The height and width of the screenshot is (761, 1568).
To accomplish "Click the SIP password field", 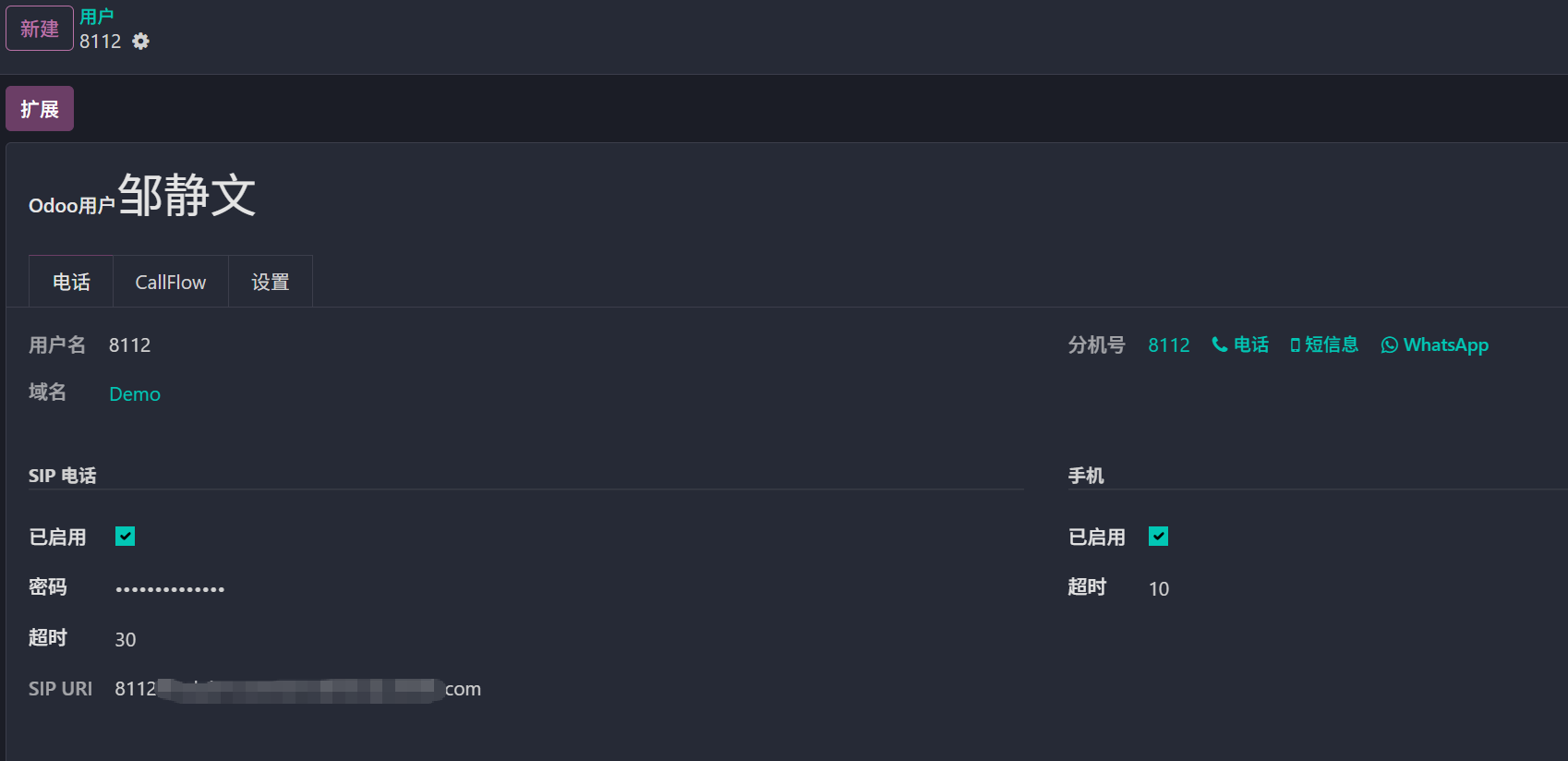I will (x=170, y=588).
